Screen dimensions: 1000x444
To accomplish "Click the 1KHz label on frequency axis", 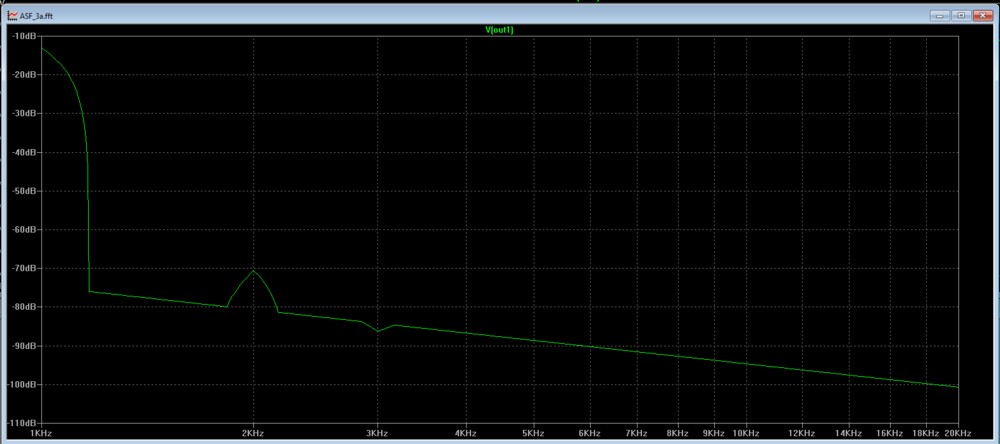I will [x=41, y=433].
